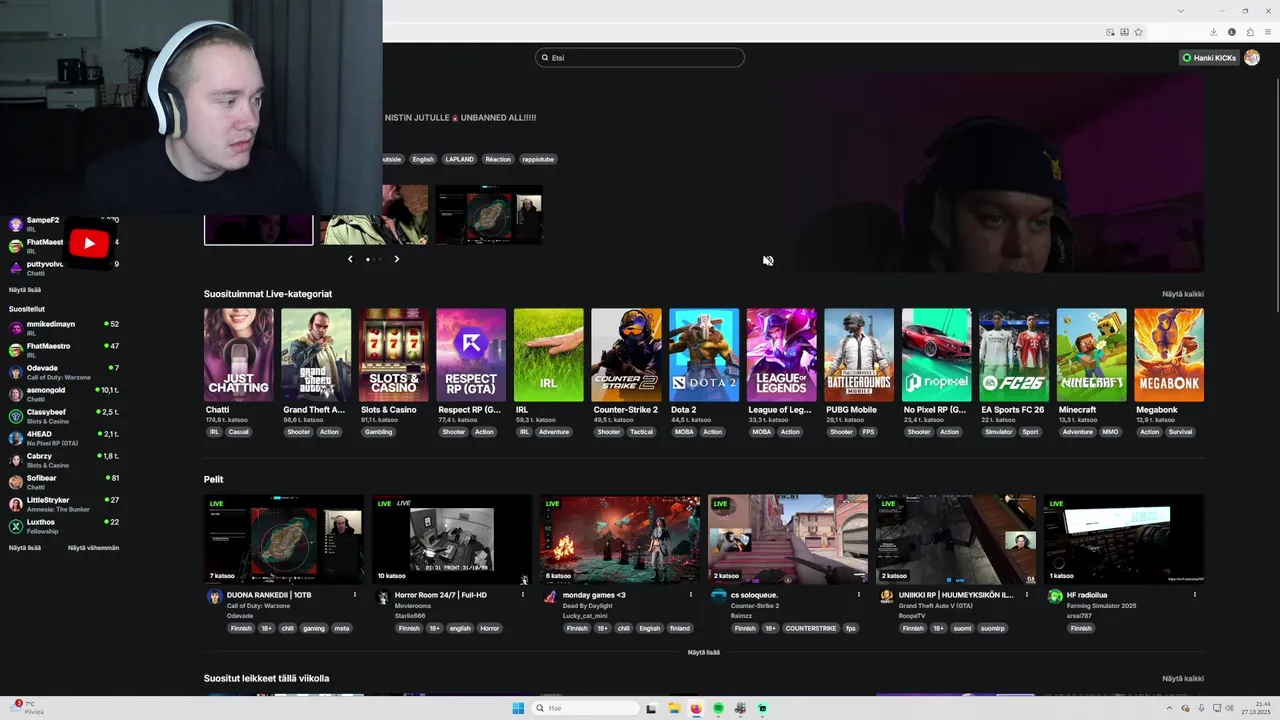Click the YouTube logo overlay
This screenshot has height=720, width=1280.
[x=90, y=243]
